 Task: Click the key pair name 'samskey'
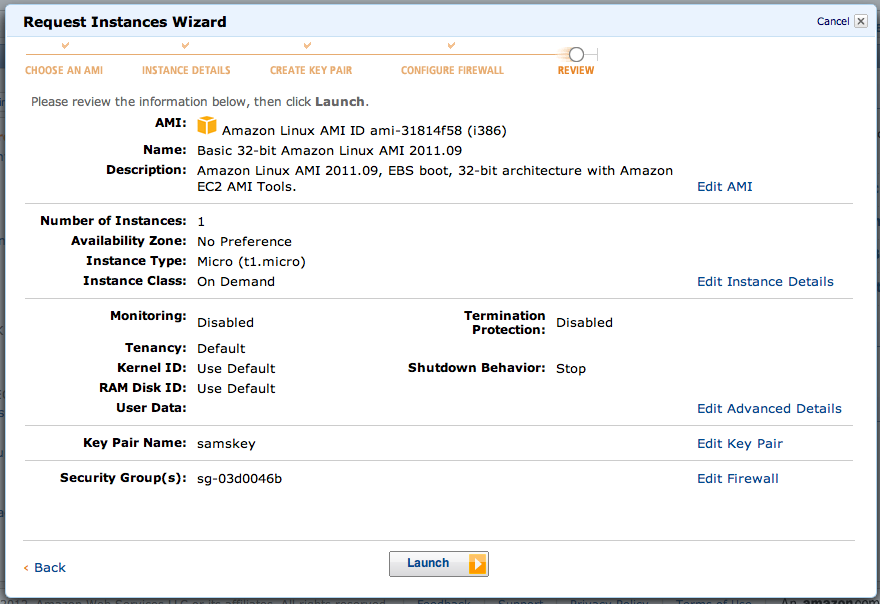click(226, 443)
